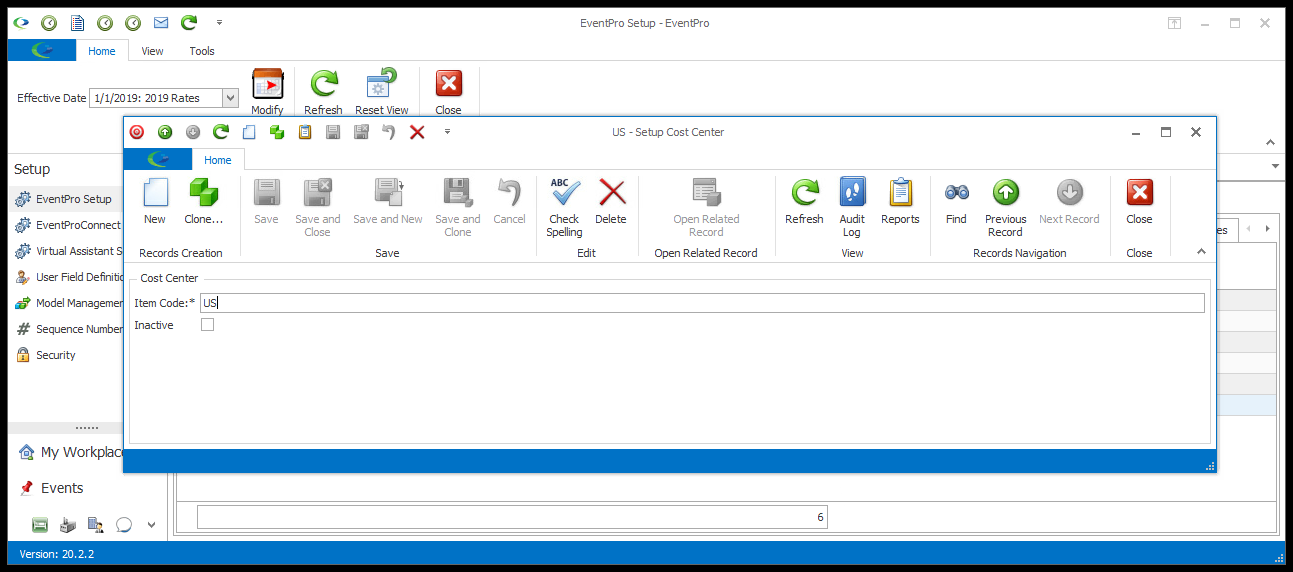Image resolution: width=1293 pixels, height=572 pixels.
Task: Select Virtual Assistant in Setup list
Action: coord(66,251)
